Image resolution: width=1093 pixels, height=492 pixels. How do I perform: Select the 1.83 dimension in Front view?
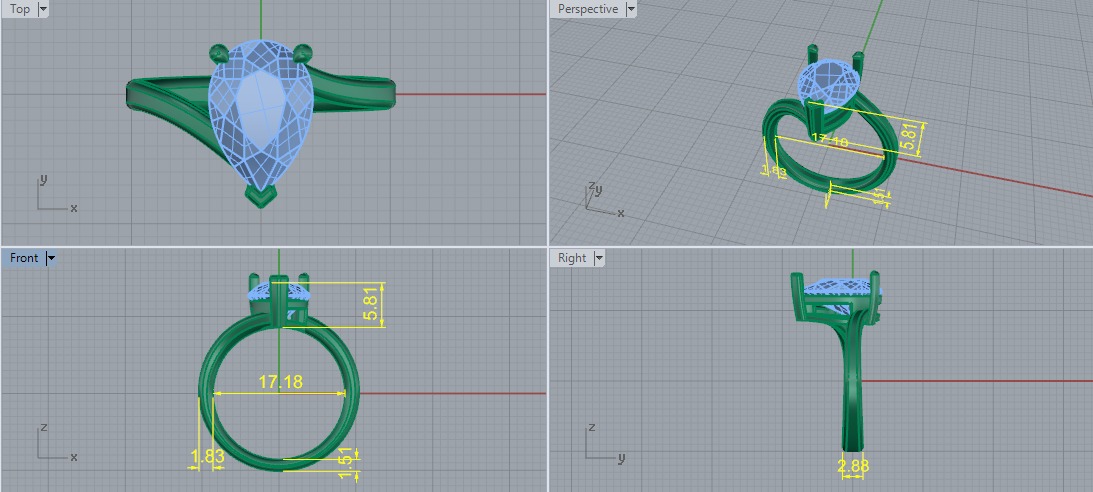point(207,456)
